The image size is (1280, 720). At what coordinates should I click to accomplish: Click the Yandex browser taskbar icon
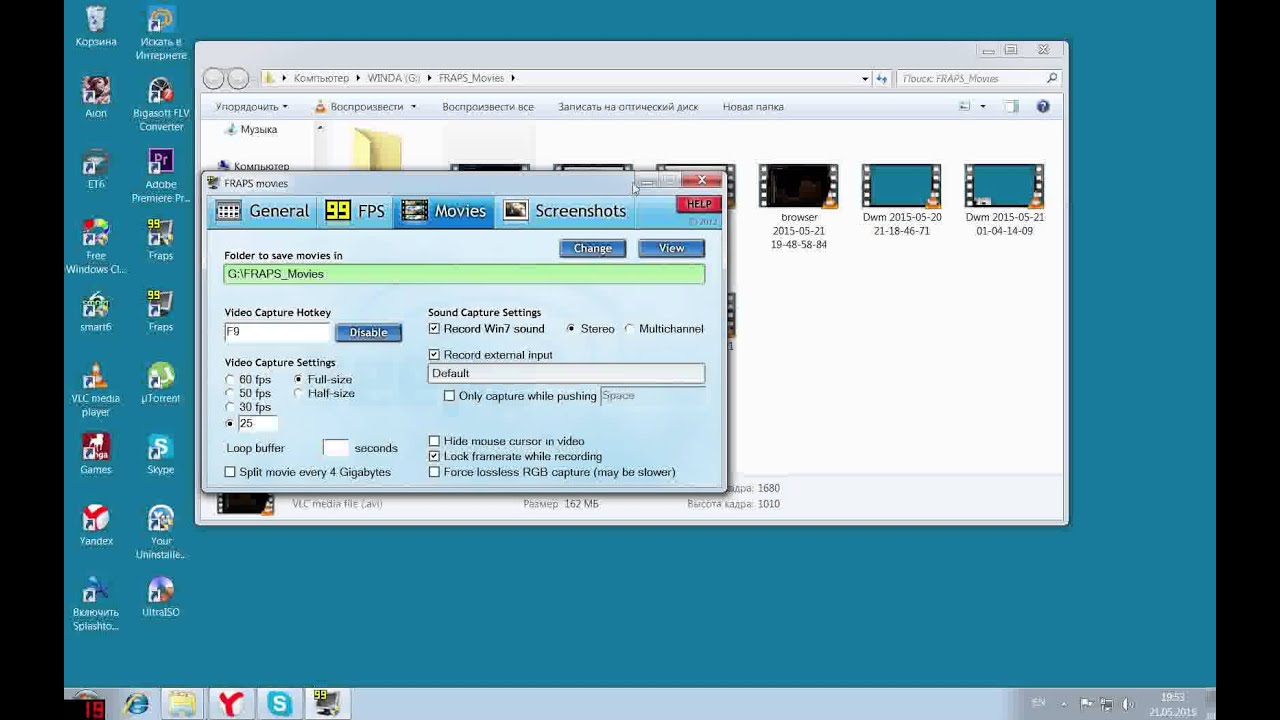coord(231,704)
